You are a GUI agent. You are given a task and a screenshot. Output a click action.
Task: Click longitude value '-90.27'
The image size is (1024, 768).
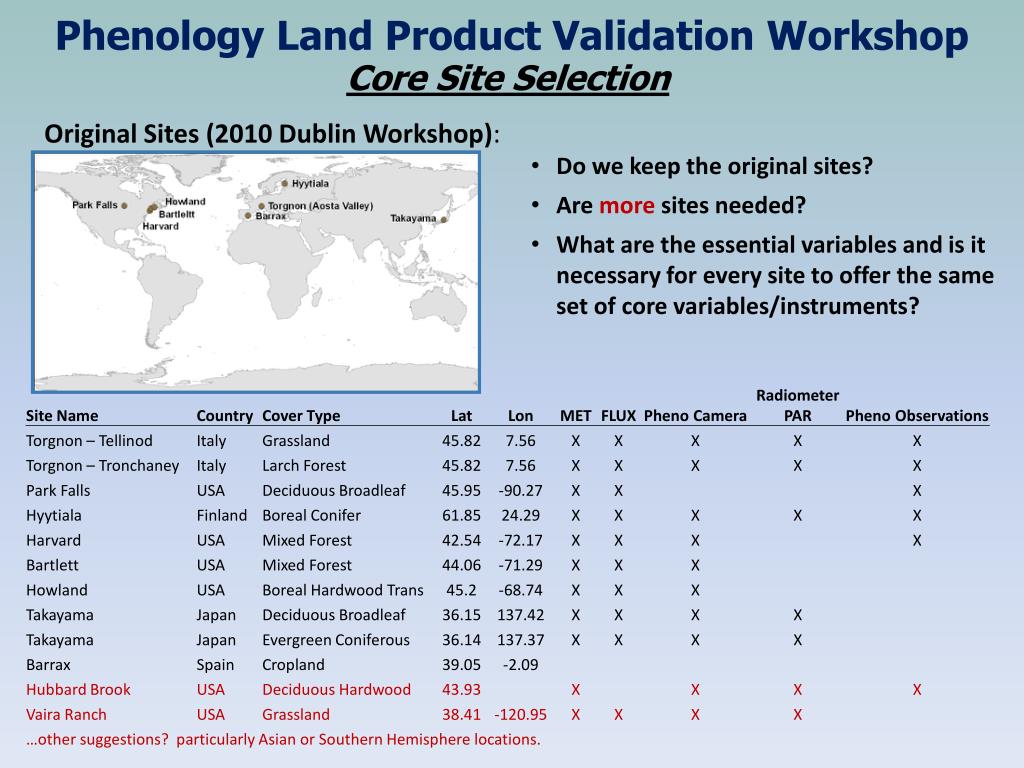(x=520, y=490)
